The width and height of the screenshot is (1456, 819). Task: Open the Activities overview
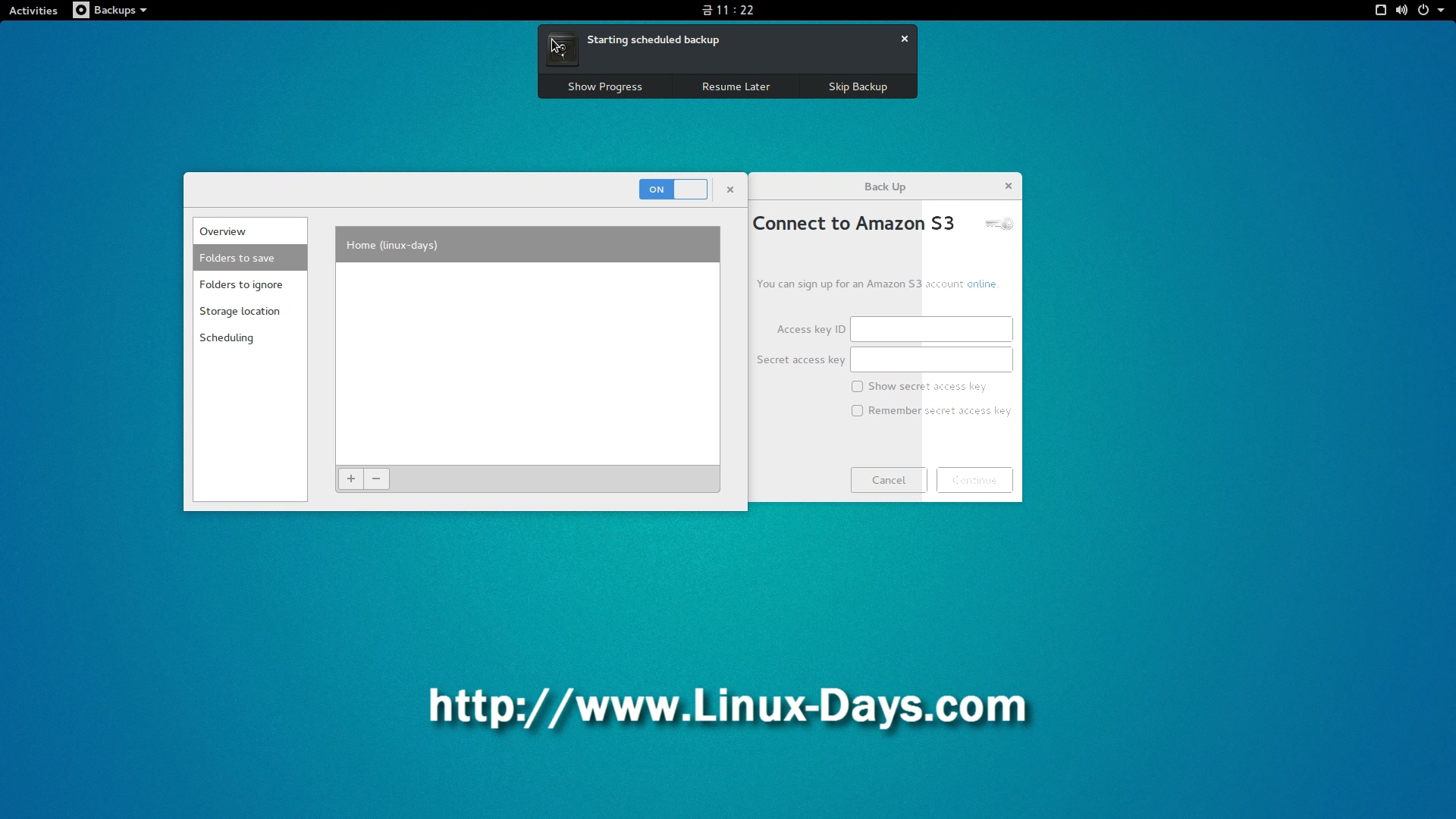coord(33,10)
